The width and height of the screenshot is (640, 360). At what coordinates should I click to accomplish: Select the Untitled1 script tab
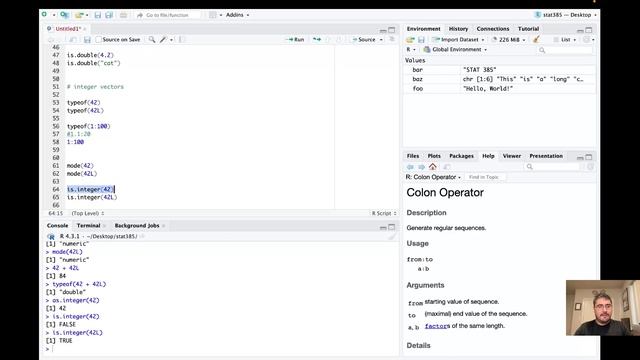click(x=68, y=29)
